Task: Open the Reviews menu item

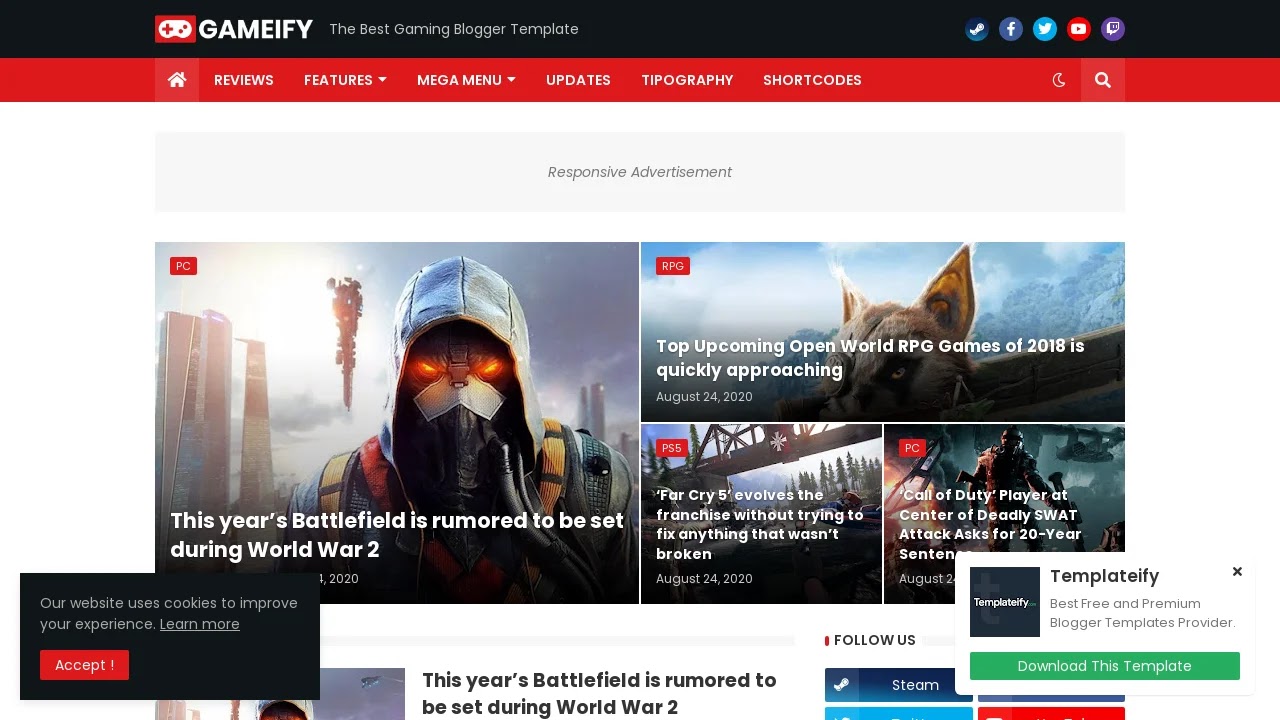Action: tap(244, 80)
